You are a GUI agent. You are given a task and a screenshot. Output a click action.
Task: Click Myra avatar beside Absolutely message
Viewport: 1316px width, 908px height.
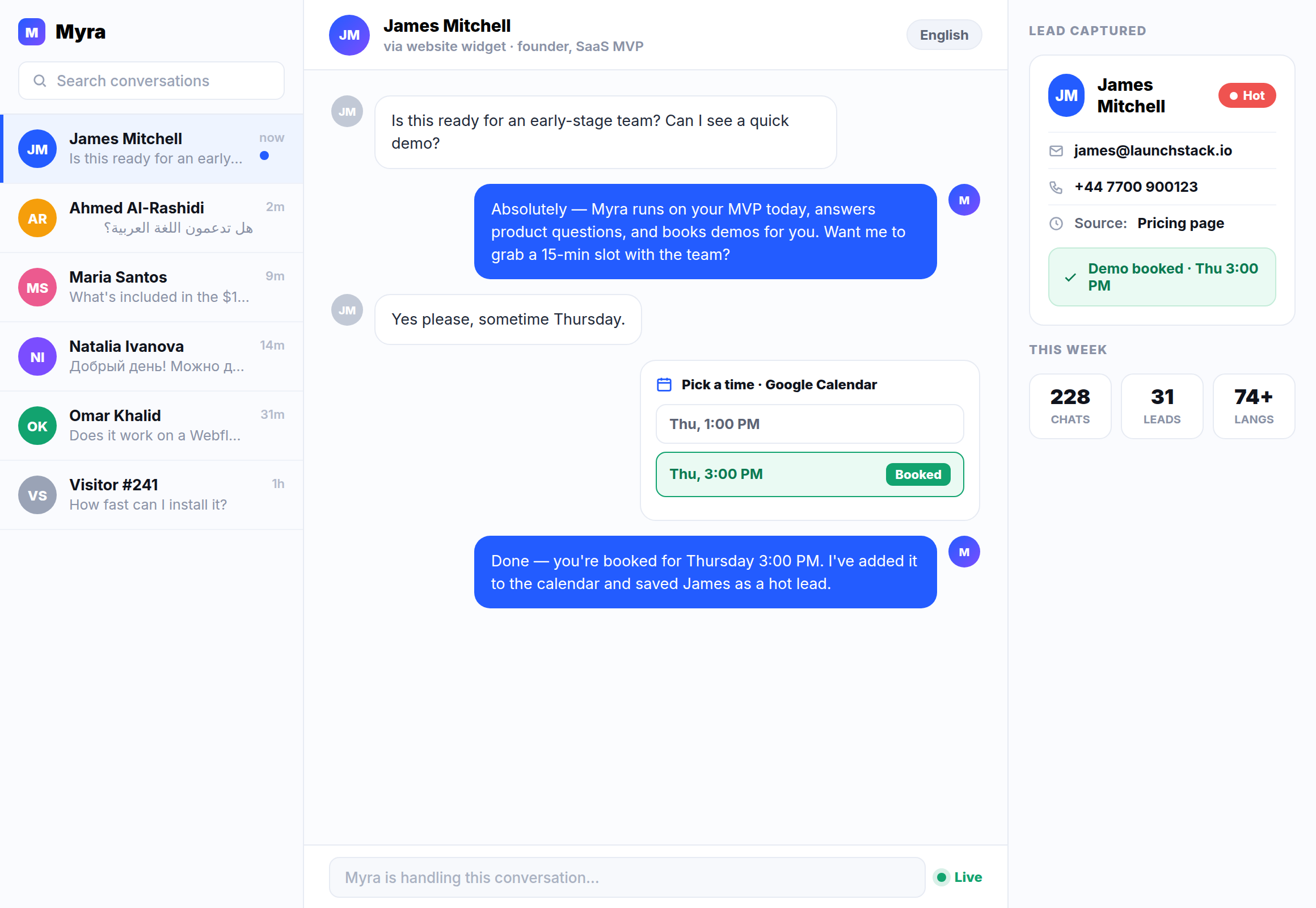click(x=964, y=200)
